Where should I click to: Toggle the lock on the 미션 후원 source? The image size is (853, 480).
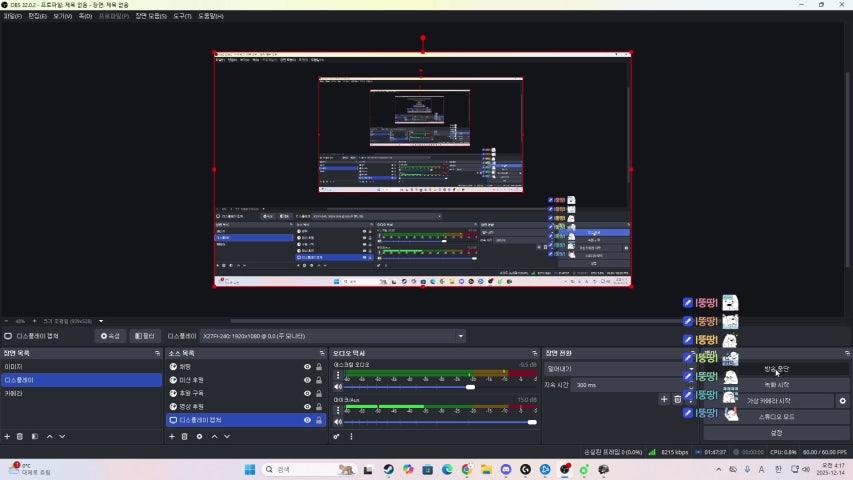[x=321, y=380]
